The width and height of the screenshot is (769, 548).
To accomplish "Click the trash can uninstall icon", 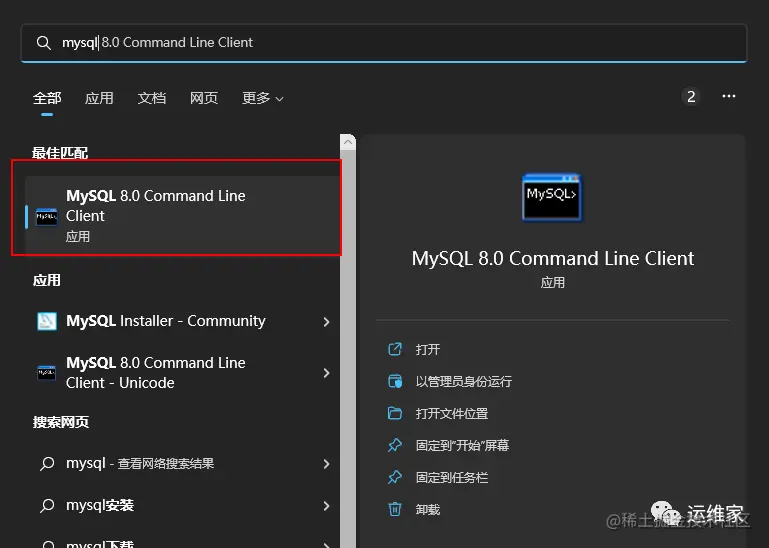I will coord(395,509).
